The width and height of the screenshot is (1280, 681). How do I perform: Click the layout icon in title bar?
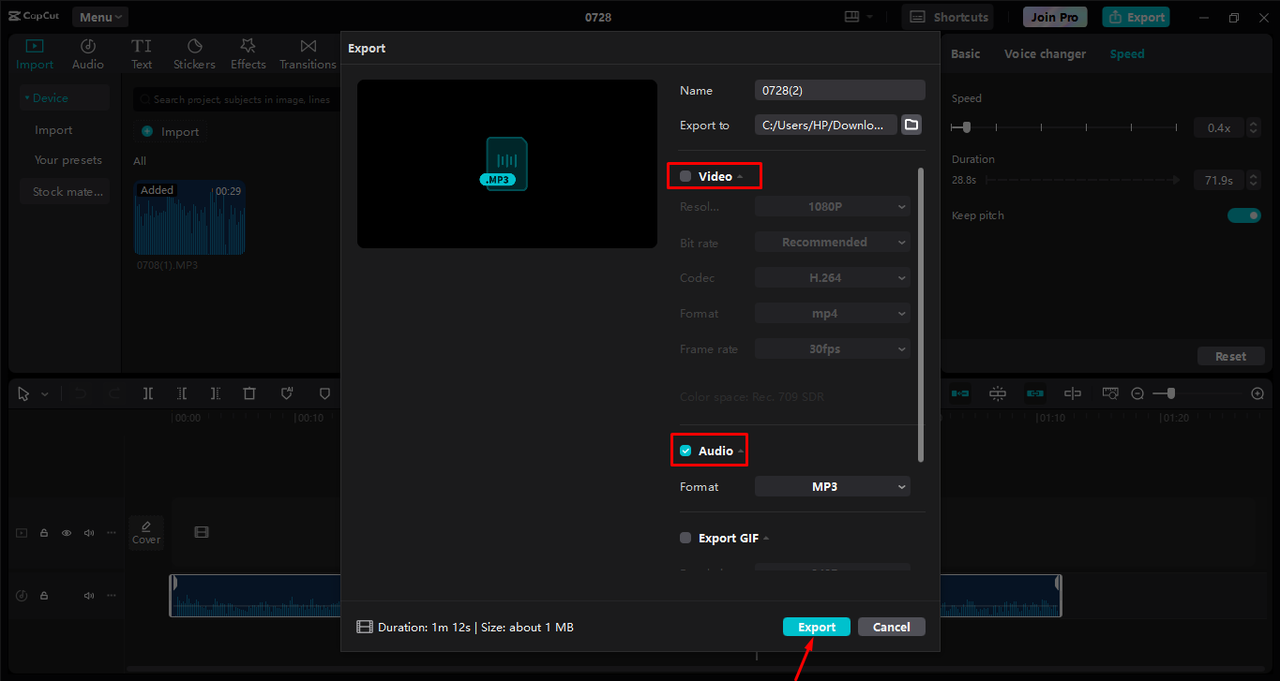(x=852, y=17)
